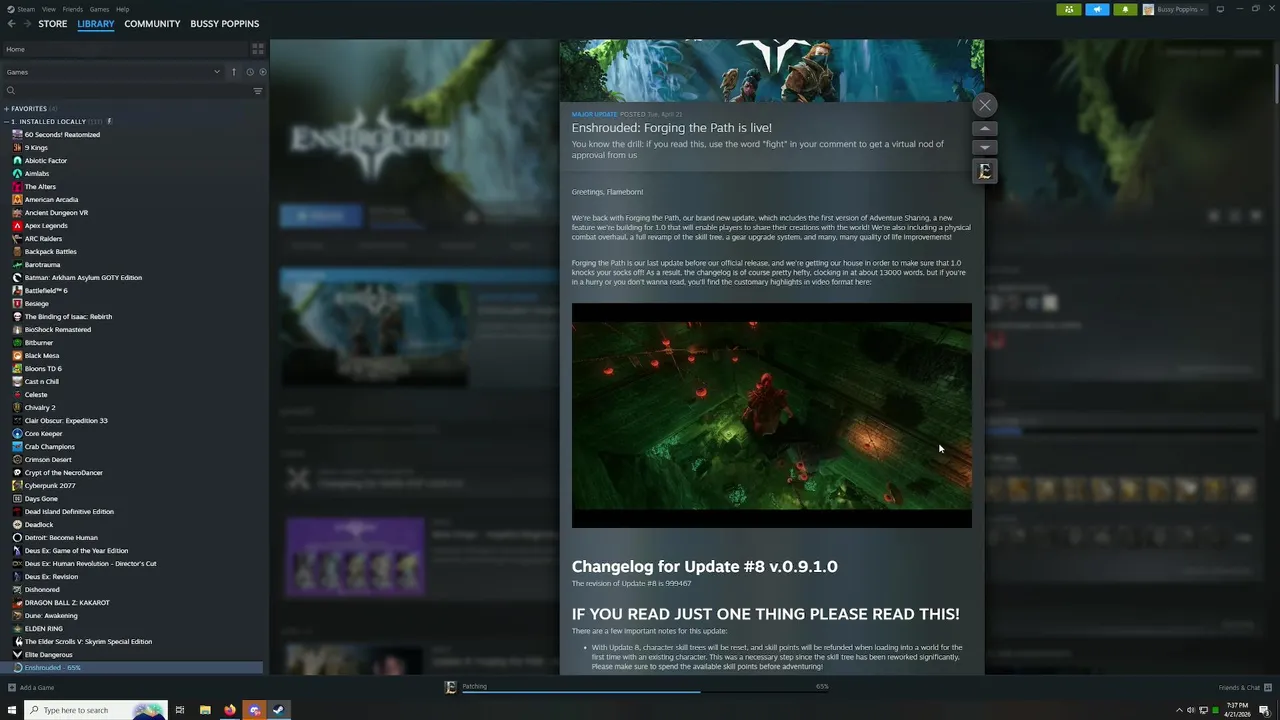Viewport: 1280px width, 720px height.
Task: Select Celeste in the game list
Action: [36, 395]
